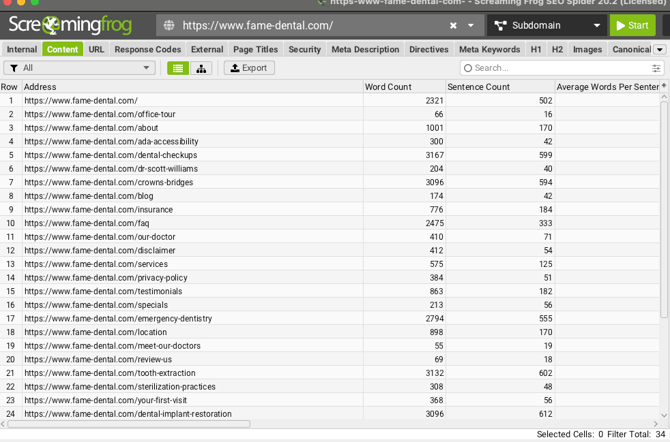Click the vertical scrollbar of the table
670x442 pixels.
[x=664, y=209]
